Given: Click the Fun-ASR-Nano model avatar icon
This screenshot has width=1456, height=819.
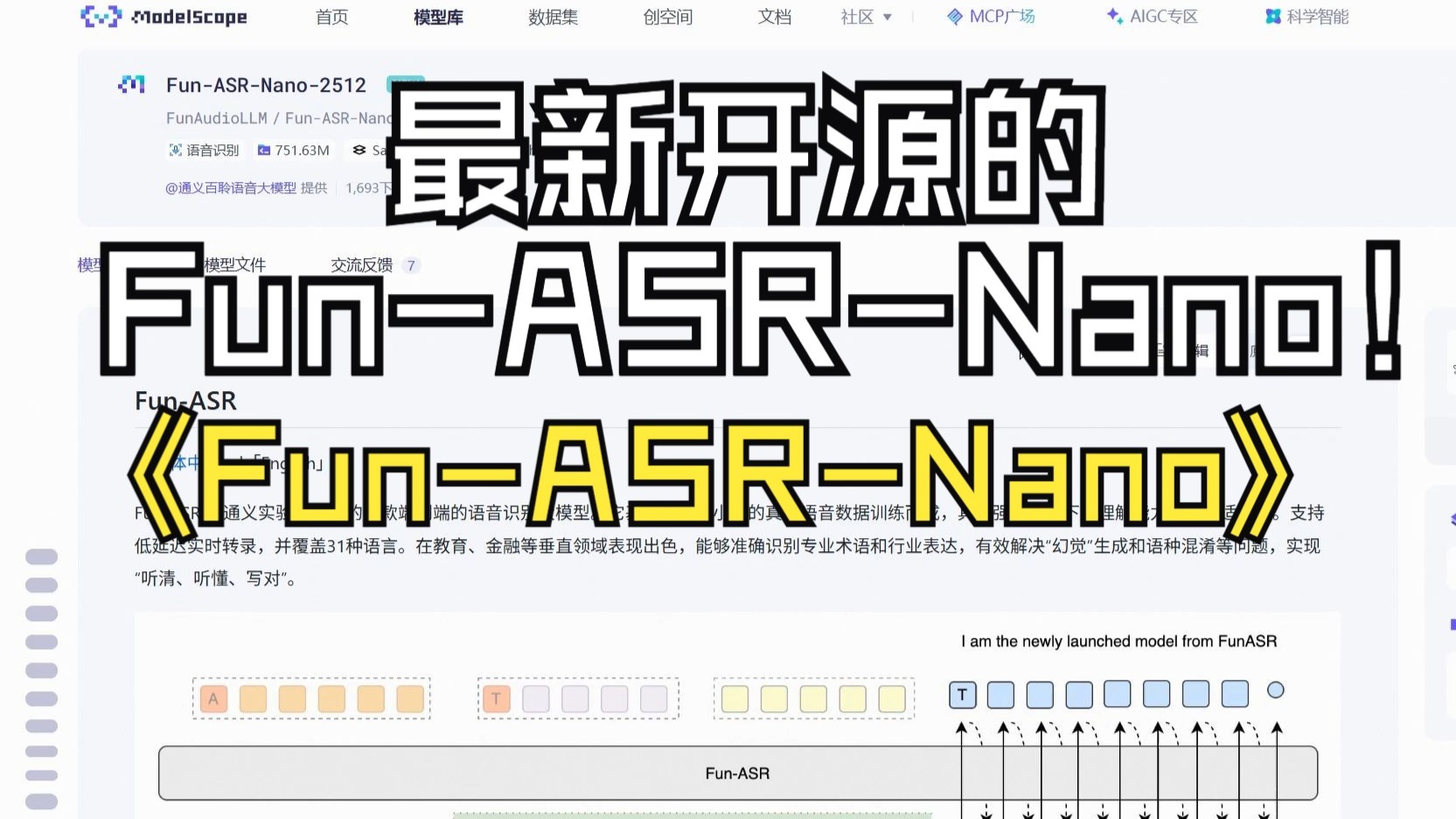Looking at the screenshot, I should click(131, 84).
